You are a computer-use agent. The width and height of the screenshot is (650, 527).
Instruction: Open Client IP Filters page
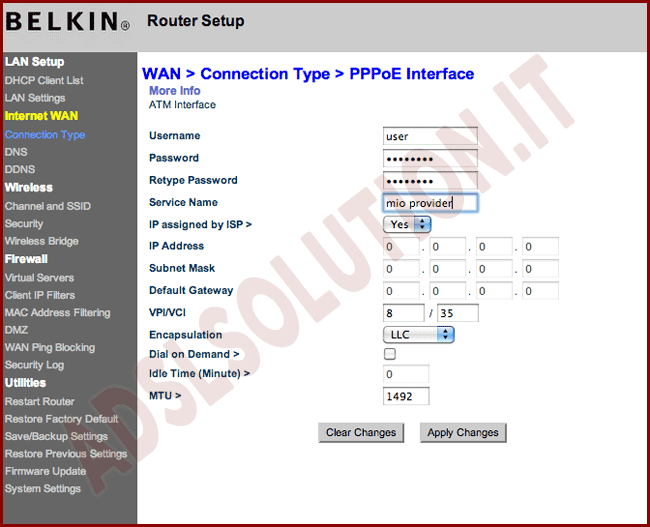pos(40,295)
